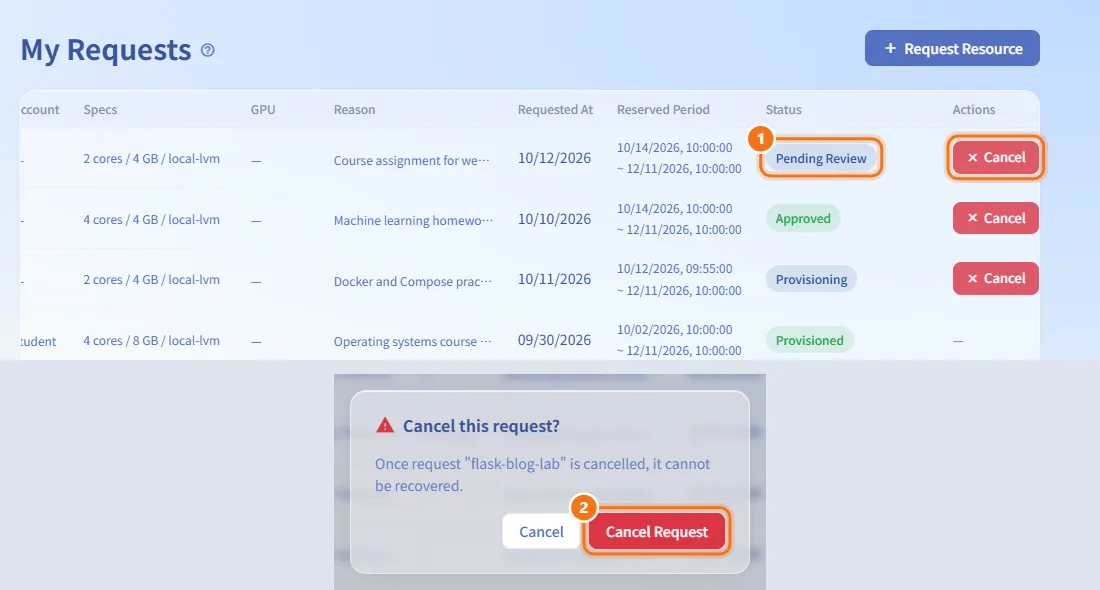Click reason text 'Machine learning homewo…'
The height and width of the screenshot is (590, 1100).
(413, 220)
